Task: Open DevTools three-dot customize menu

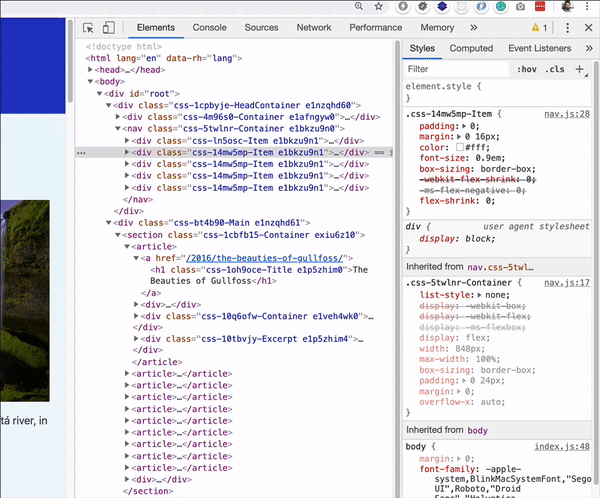Action: click(x=566, y=28)
